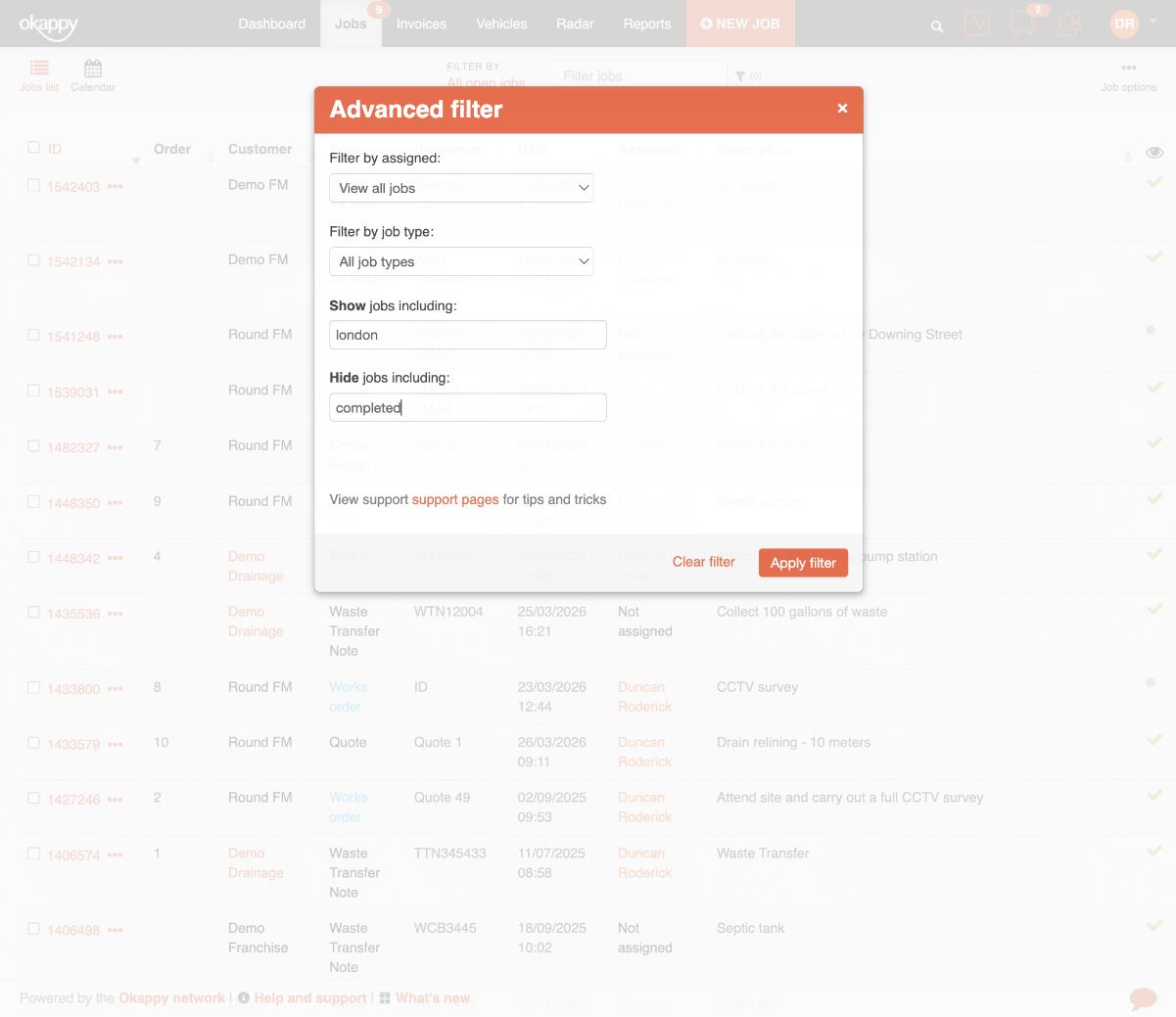This screenshot has height=1017, width=1176.
Task: Select checkbox for job 1542403
Action: tap(33, 185)
